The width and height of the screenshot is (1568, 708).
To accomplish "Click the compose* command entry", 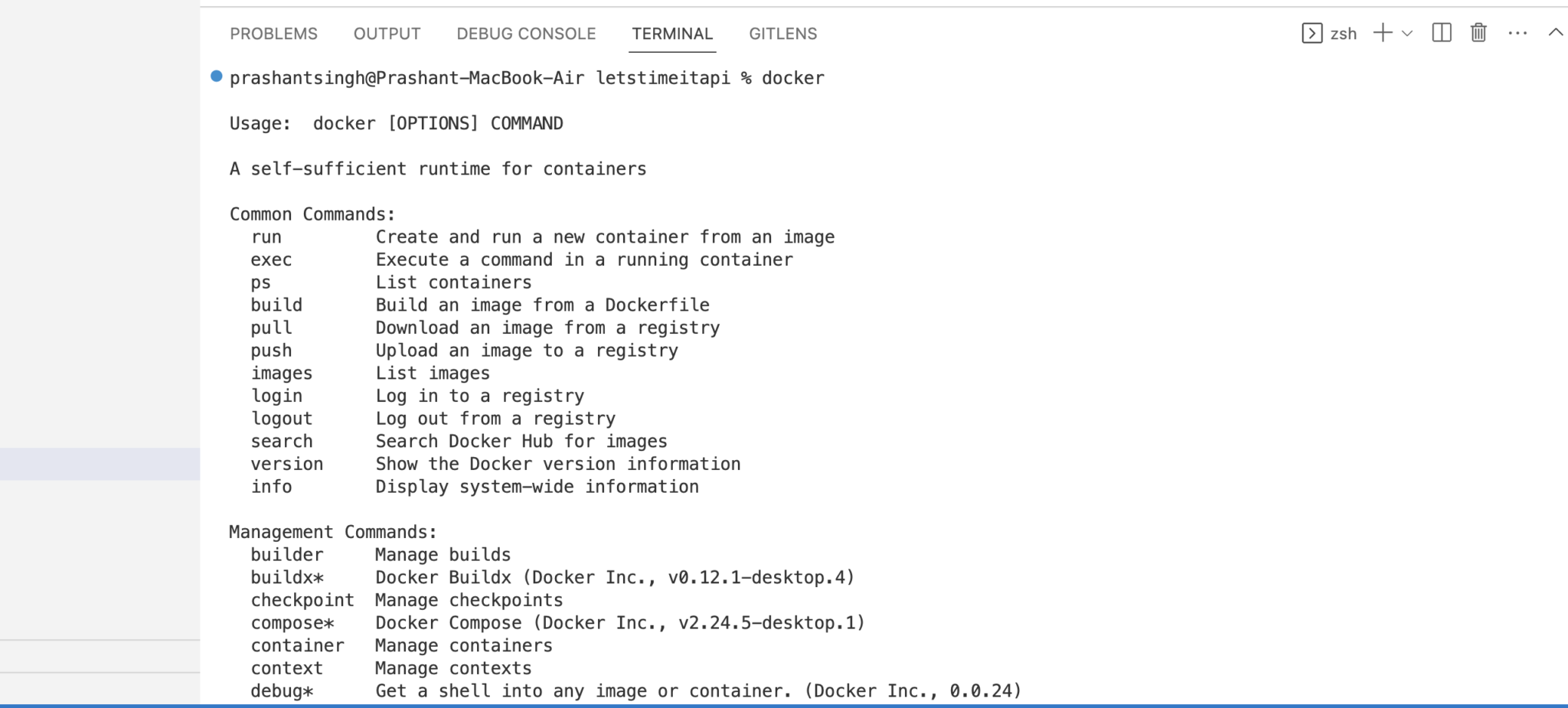I will coord(292,623).
